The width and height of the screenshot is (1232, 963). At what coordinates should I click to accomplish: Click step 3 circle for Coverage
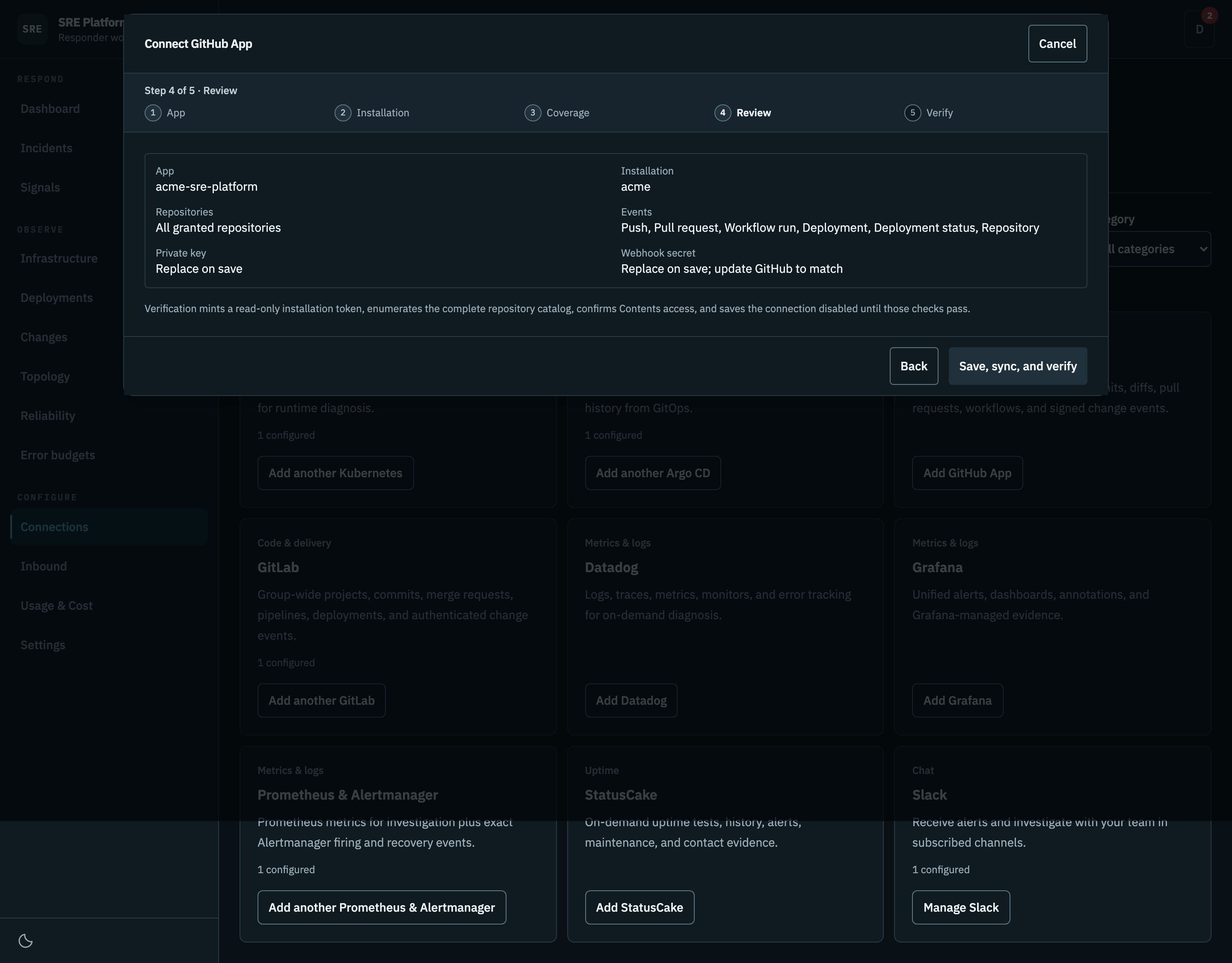coord(533,113)
